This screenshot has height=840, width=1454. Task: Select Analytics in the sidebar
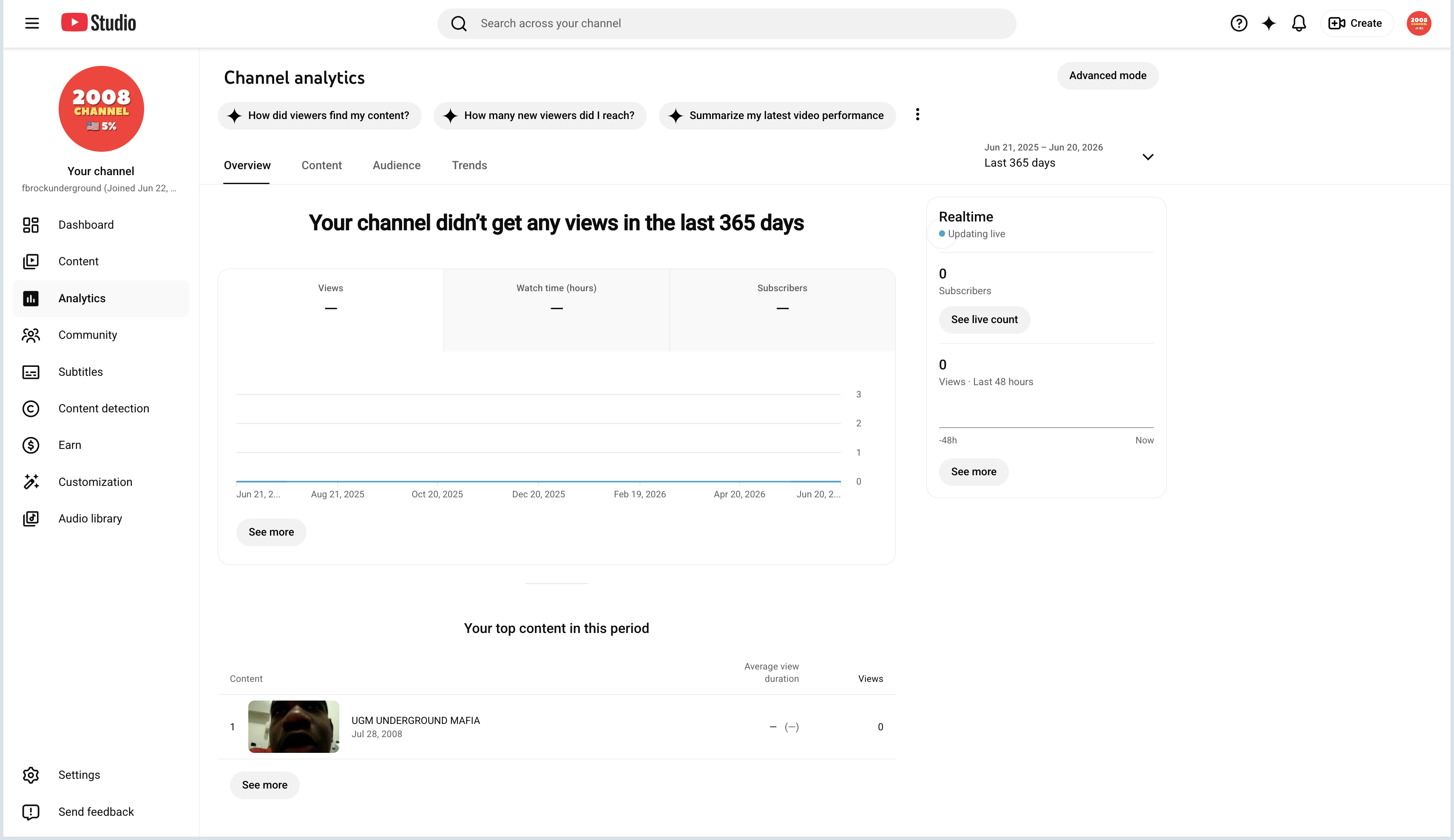tap(101, 298)
